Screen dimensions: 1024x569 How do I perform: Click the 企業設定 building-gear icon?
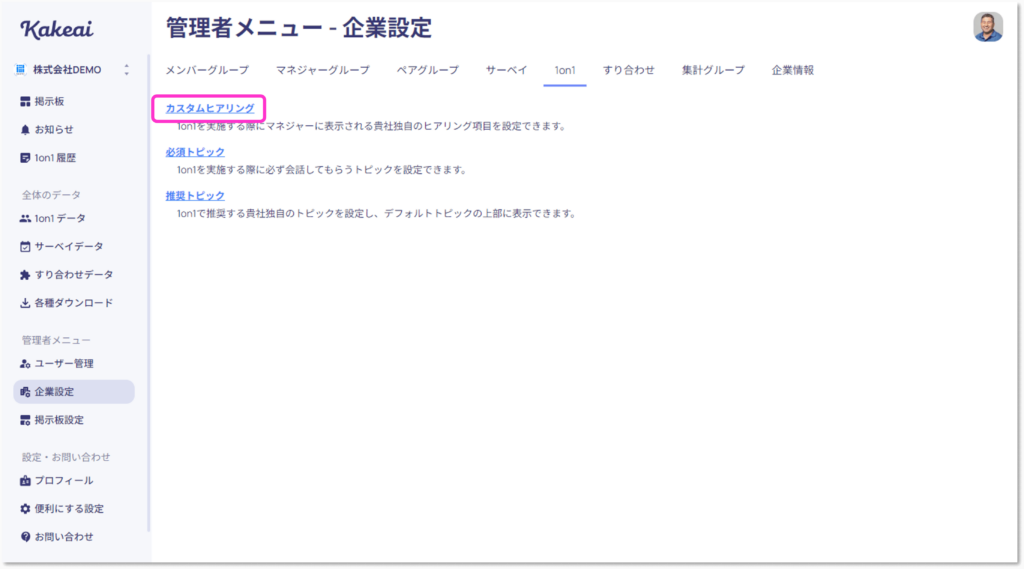(x=25, y=391)
